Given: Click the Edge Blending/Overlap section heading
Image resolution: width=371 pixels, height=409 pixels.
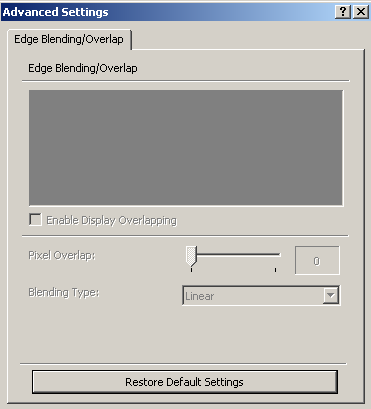Looking at the screenshot, I should point(83,68).
